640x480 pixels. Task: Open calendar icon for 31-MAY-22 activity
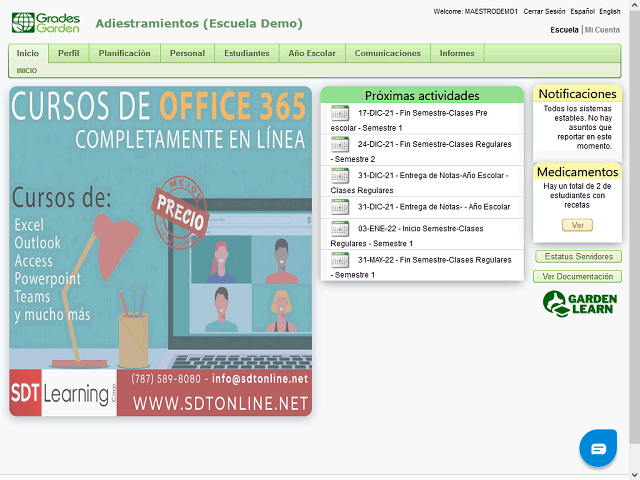[x=340, y=260]
